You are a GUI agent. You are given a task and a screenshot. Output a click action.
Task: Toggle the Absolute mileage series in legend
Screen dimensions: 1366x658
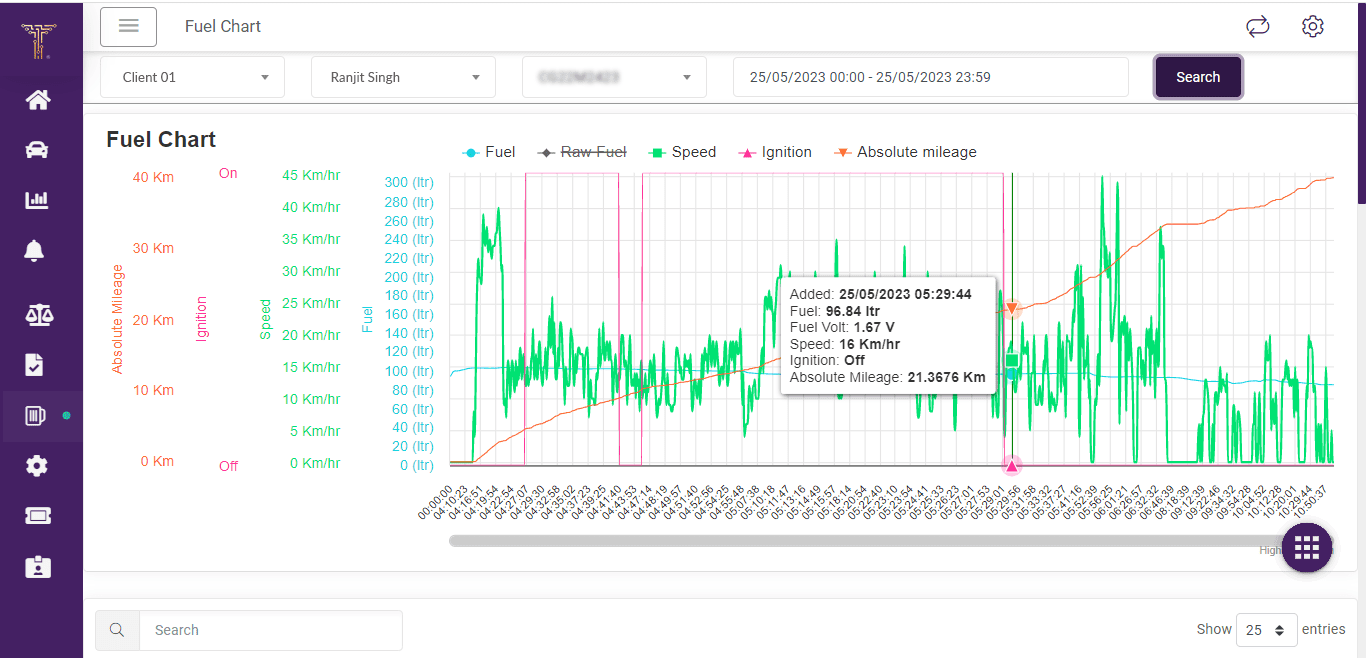pyautogui.click(x=905, y=152)
